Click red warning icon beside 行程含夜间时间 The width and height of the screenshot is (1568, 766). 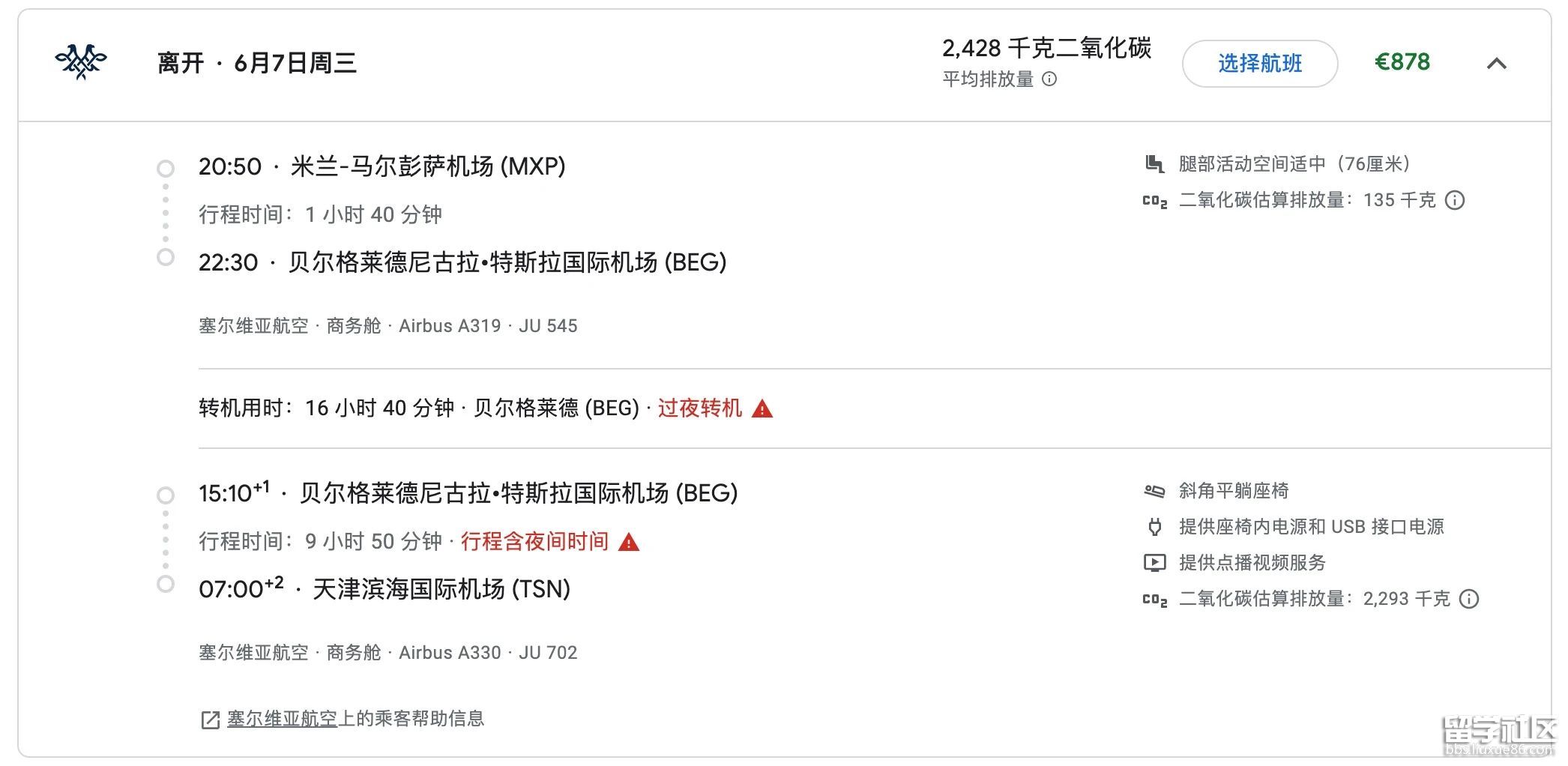click(x=629, y=542)
